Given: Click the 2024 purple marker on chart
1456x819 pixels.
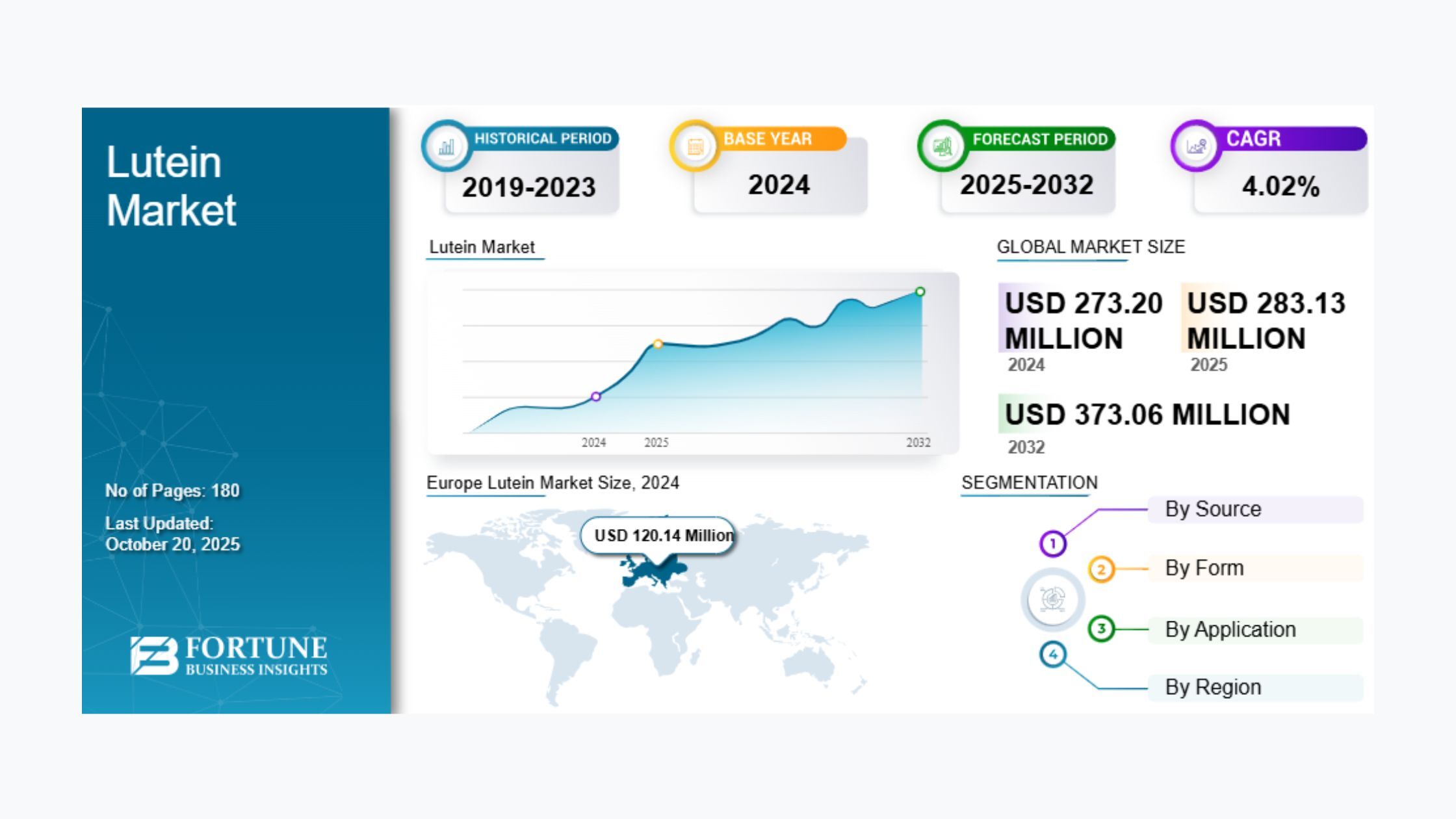Looking at the screenshot, I should click(595, 396).
